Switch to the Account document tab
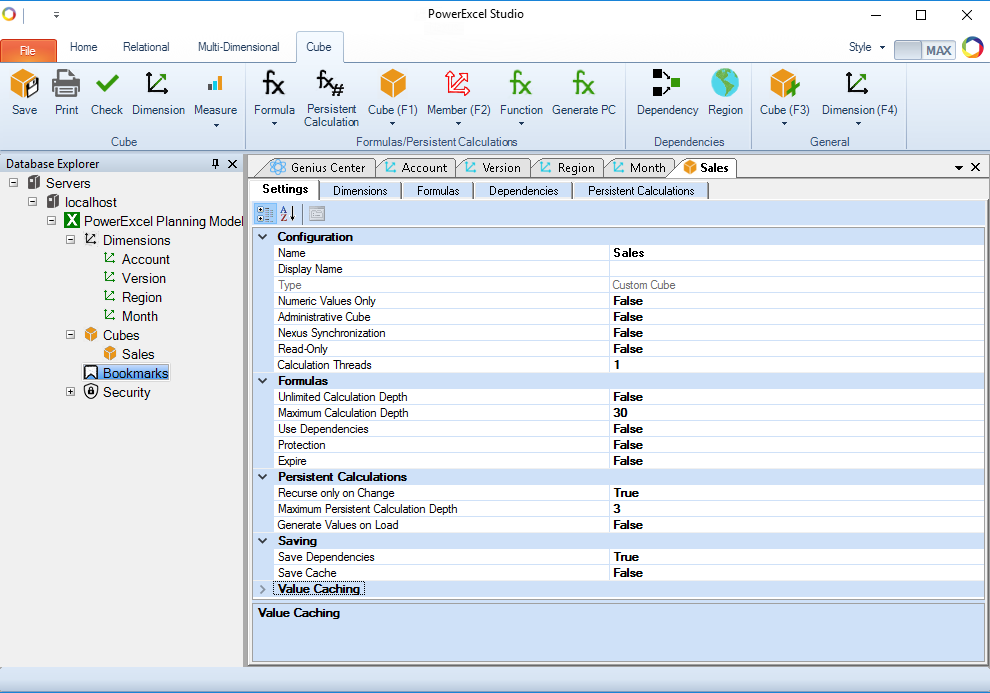The image size is (990, 693). (417, 168)
